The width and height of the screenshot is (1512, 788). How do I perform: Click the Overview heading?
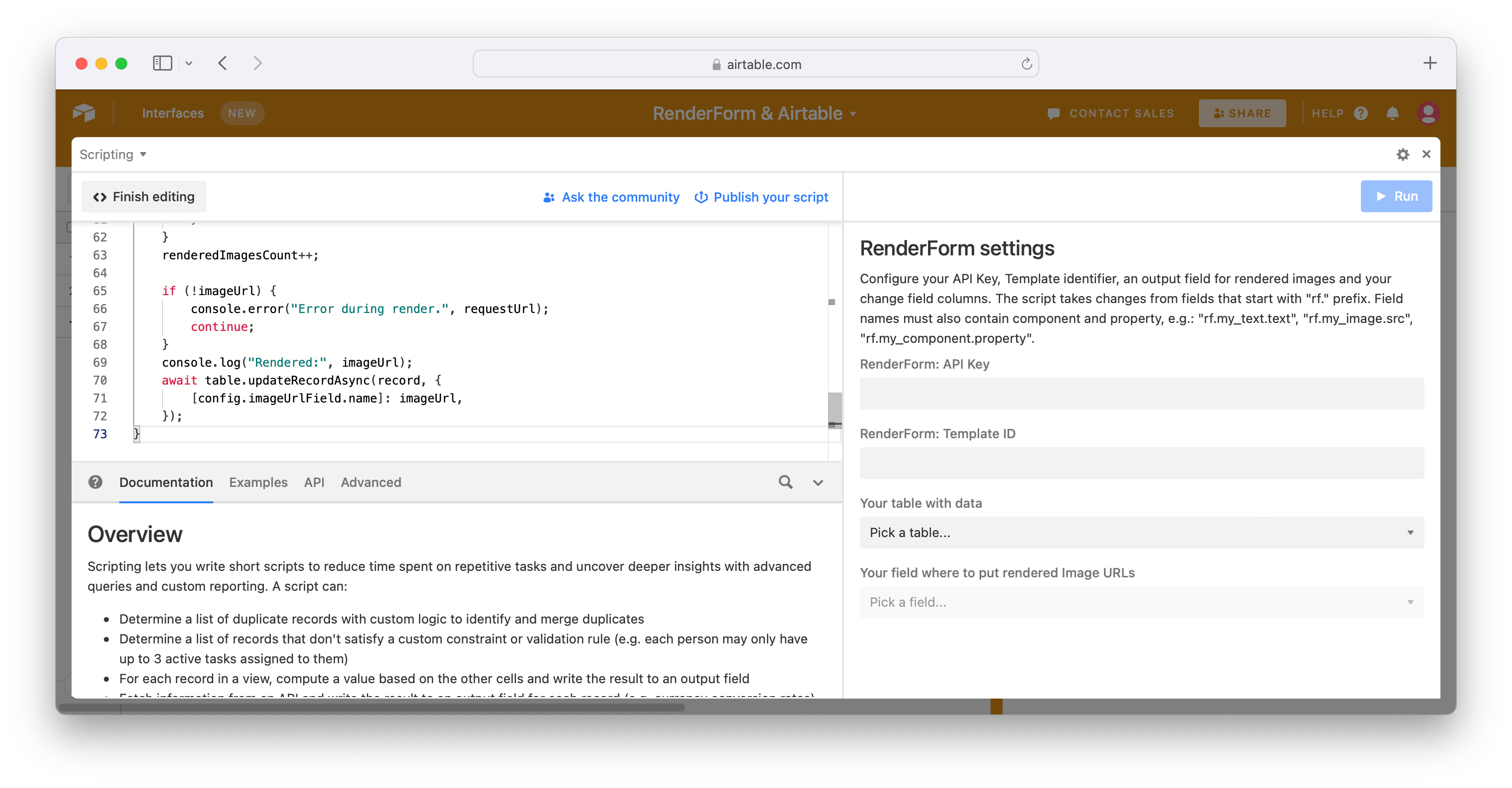coord(134,533)
